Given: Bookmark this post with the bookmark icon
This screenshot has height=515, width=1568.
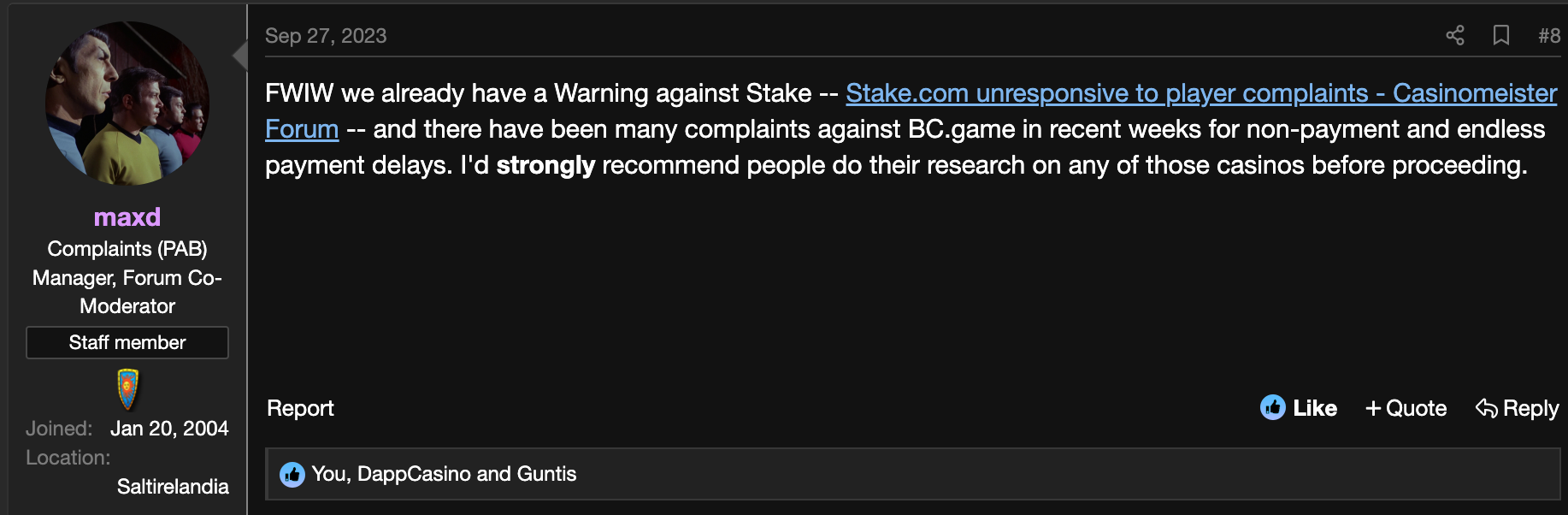Looking at the screenshot, I should pyautogui.click(x=1501, y=35).
